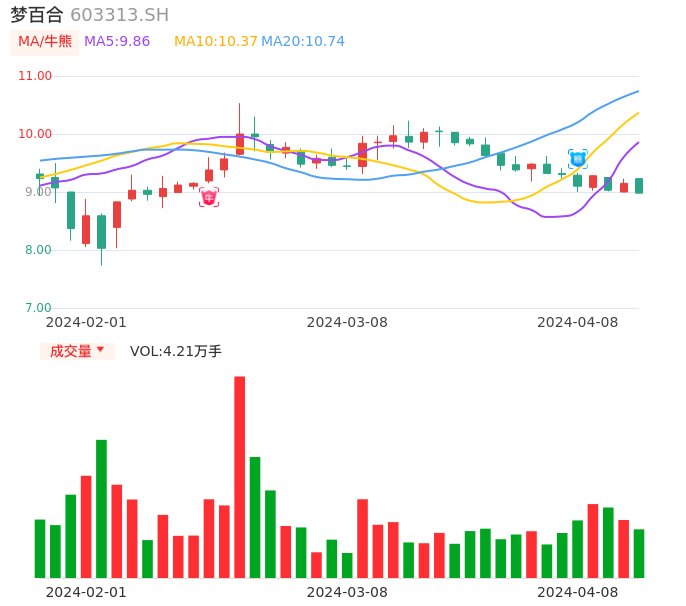
Task: Click the blue bear signal marker icon
Action: pyautogui.click(x=578, y=158)
